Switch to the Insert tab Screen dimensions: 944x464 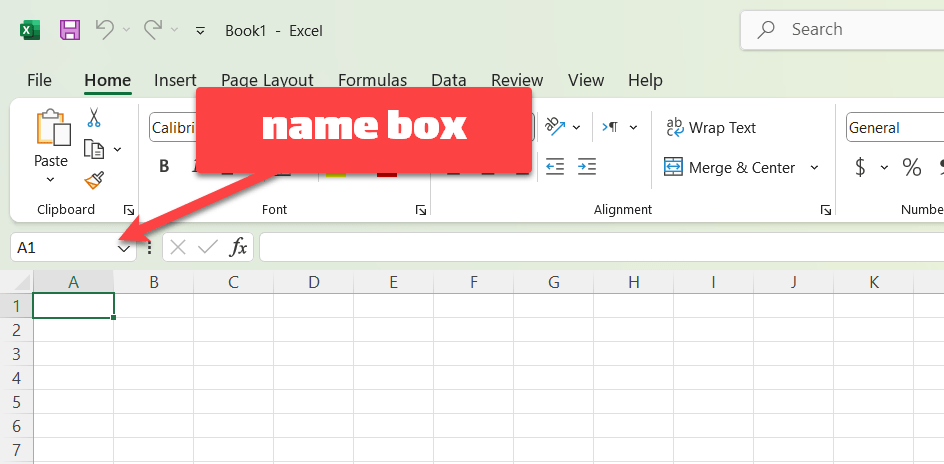tap(175, 80)
